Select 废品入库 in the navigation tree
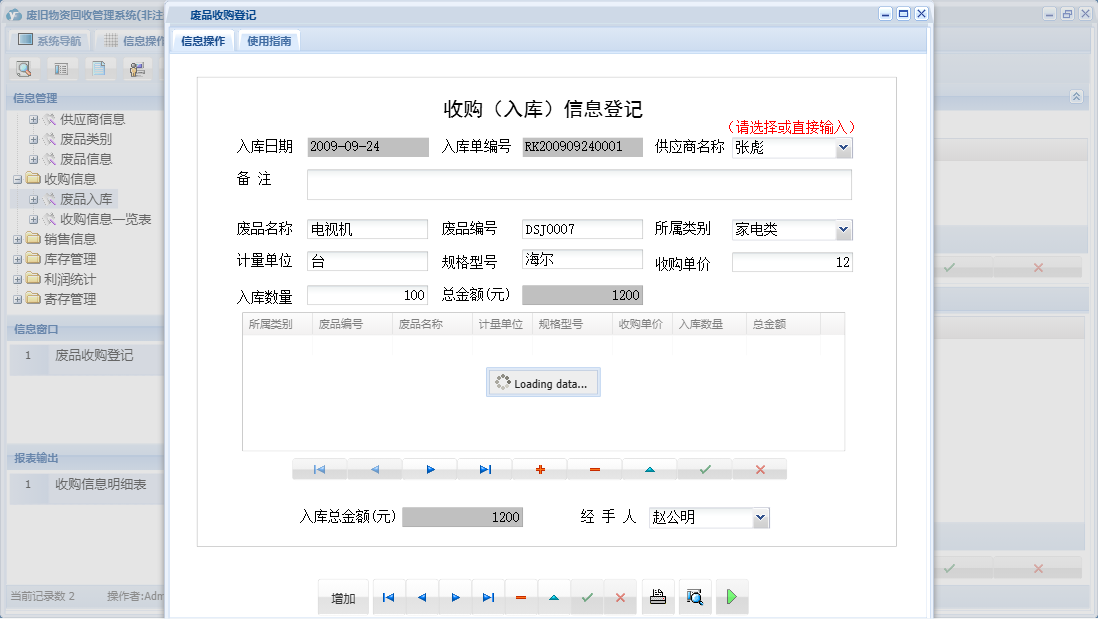This screenshot has height=625, width=1098. [85, 200]
